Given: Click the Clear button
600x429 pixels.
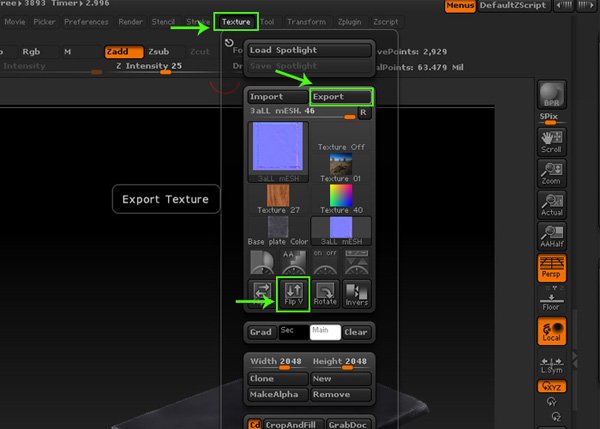Looking at the screenshot, I should tap(356, 332).
